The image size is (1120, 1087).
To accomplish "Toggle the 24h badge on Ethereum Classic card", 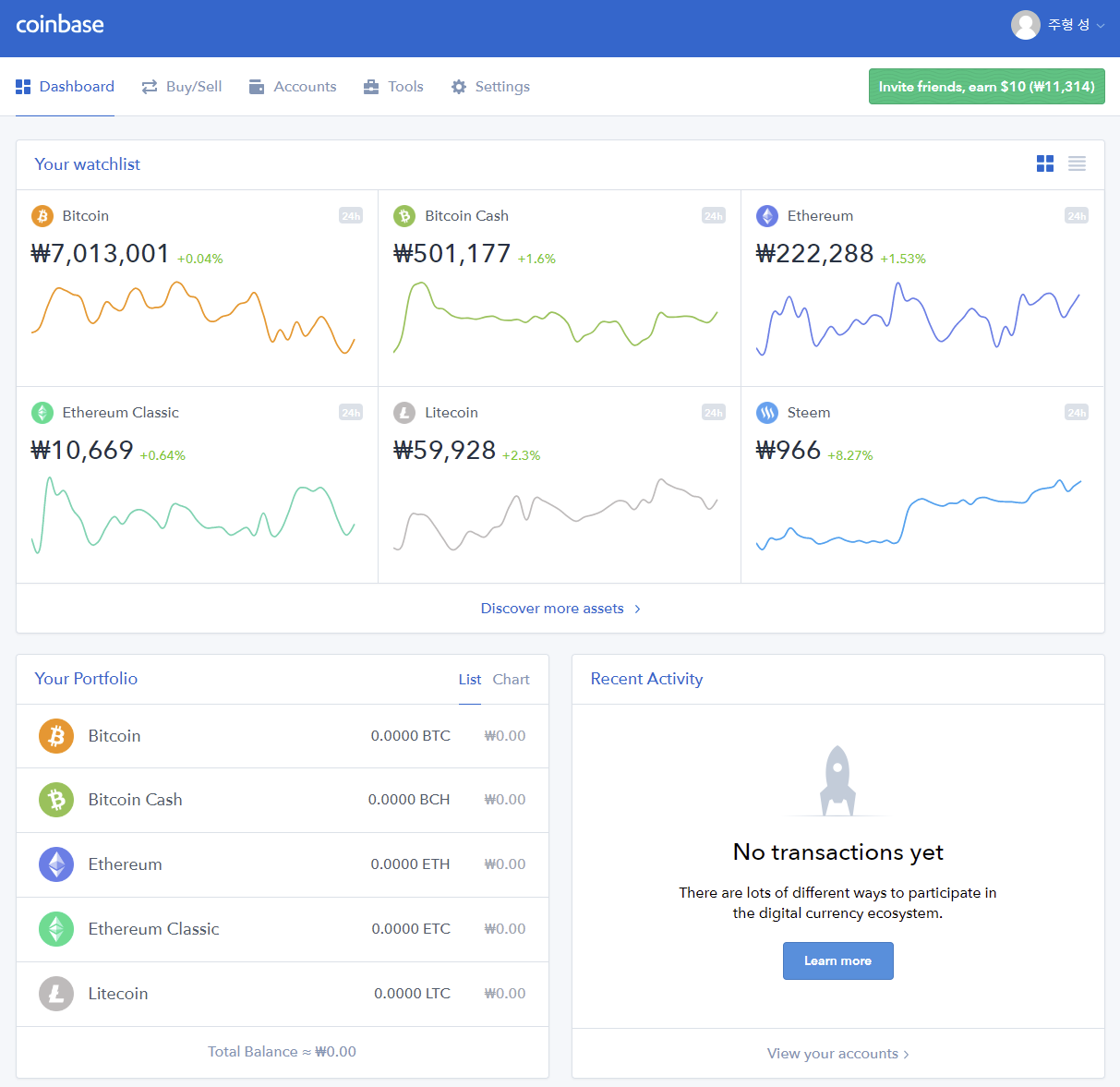I will 351,413.
